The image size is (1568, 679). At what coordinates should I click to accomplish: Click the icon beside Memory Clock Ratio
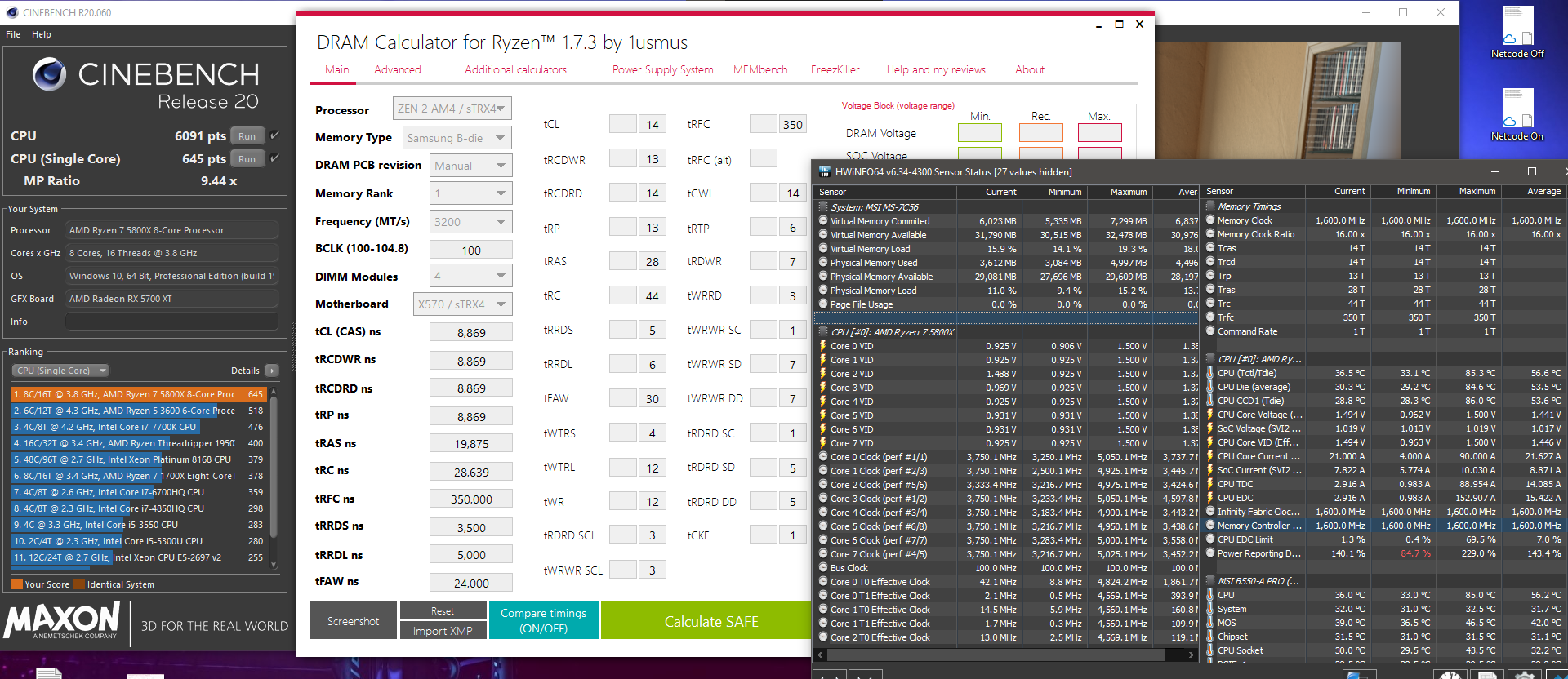click(1210, 234)
